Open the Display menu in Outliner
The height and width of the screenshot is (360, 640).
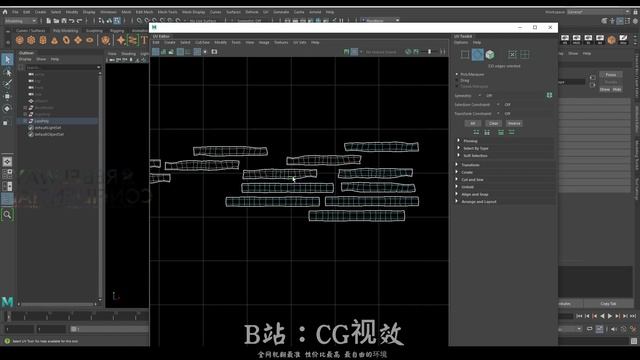coord(25,59)
